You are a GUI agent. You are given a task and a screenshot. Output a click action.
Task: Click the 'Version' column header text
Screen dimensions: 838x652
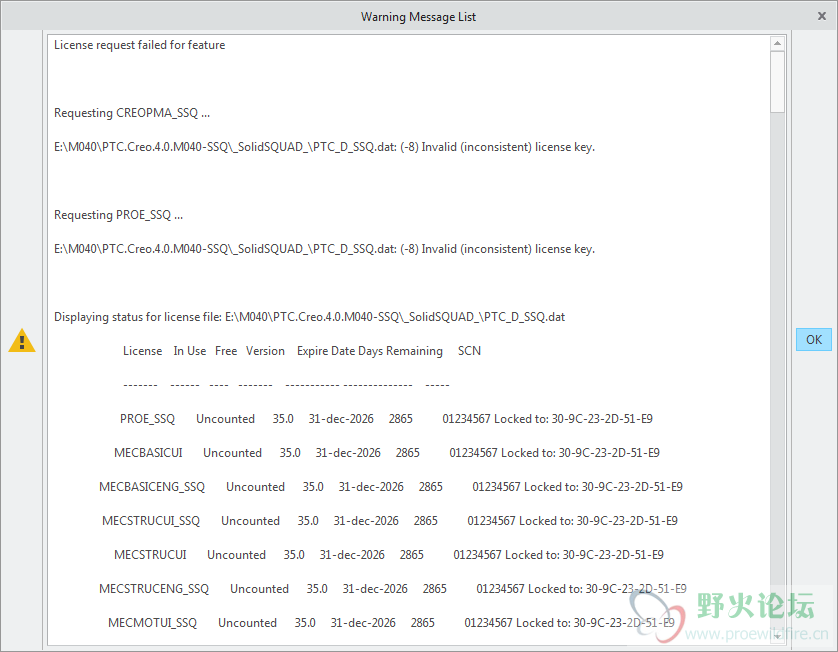[265, 351]
